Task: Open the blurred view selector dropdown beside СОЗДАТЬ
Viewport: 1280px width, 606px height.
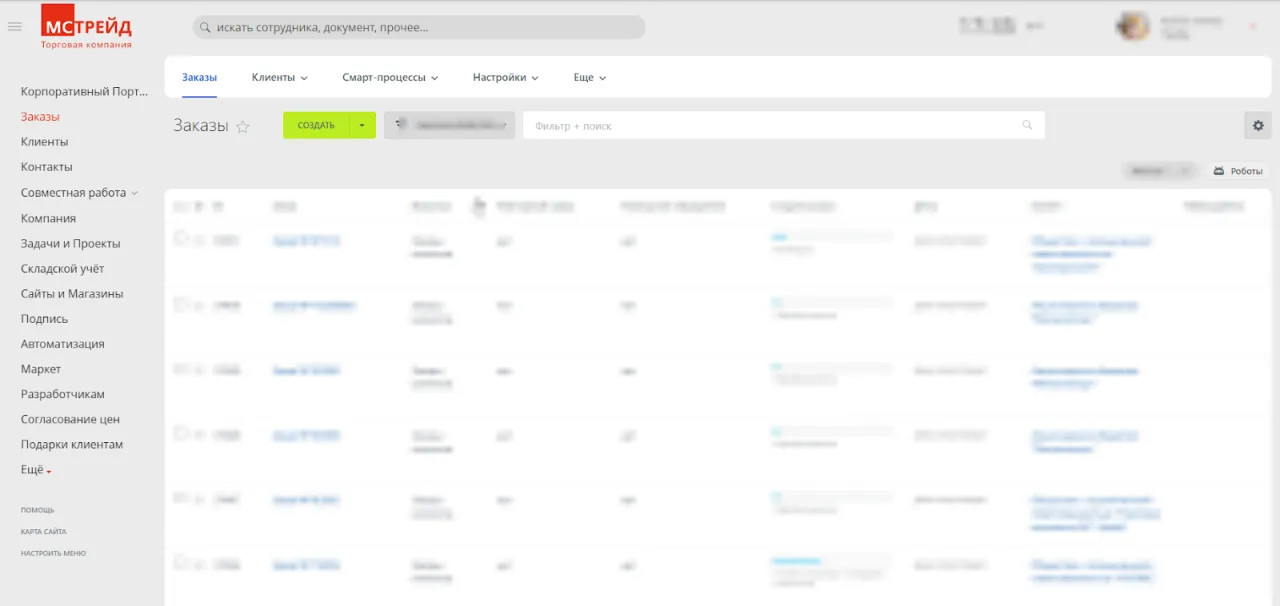Action: point(449,125)
